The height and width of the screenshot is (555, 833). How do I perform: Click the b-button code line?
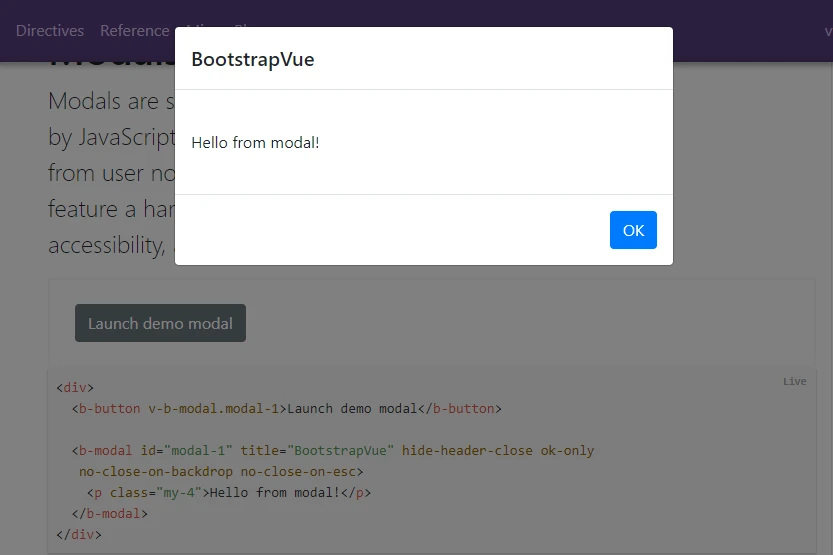287,408
